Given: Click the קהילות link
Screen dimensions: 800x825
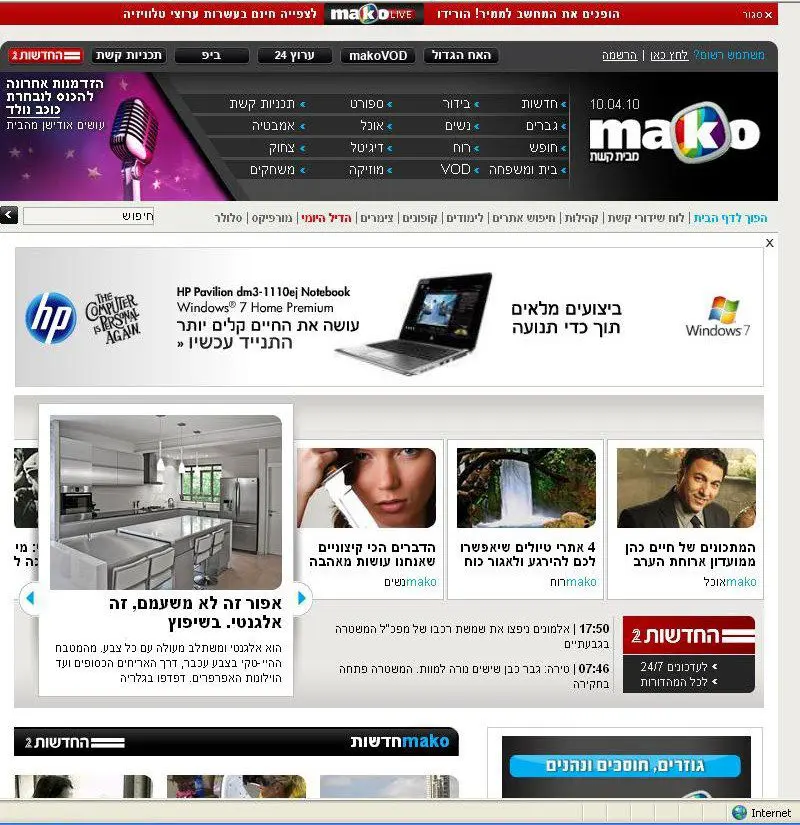Looking at the screenshot, I should (582, 218).
